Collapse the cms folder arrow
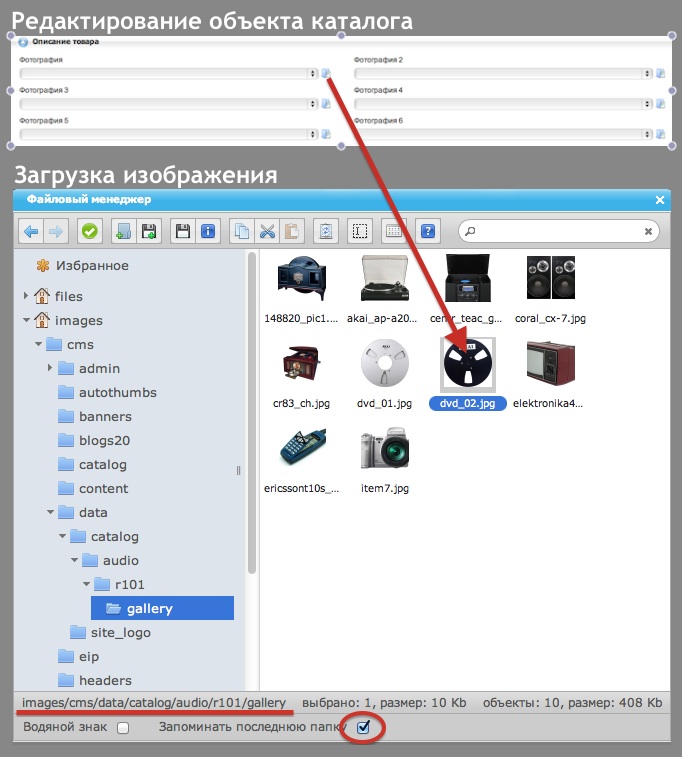The height and width of the screenshot is (757, 682). [x=38, y=344]
